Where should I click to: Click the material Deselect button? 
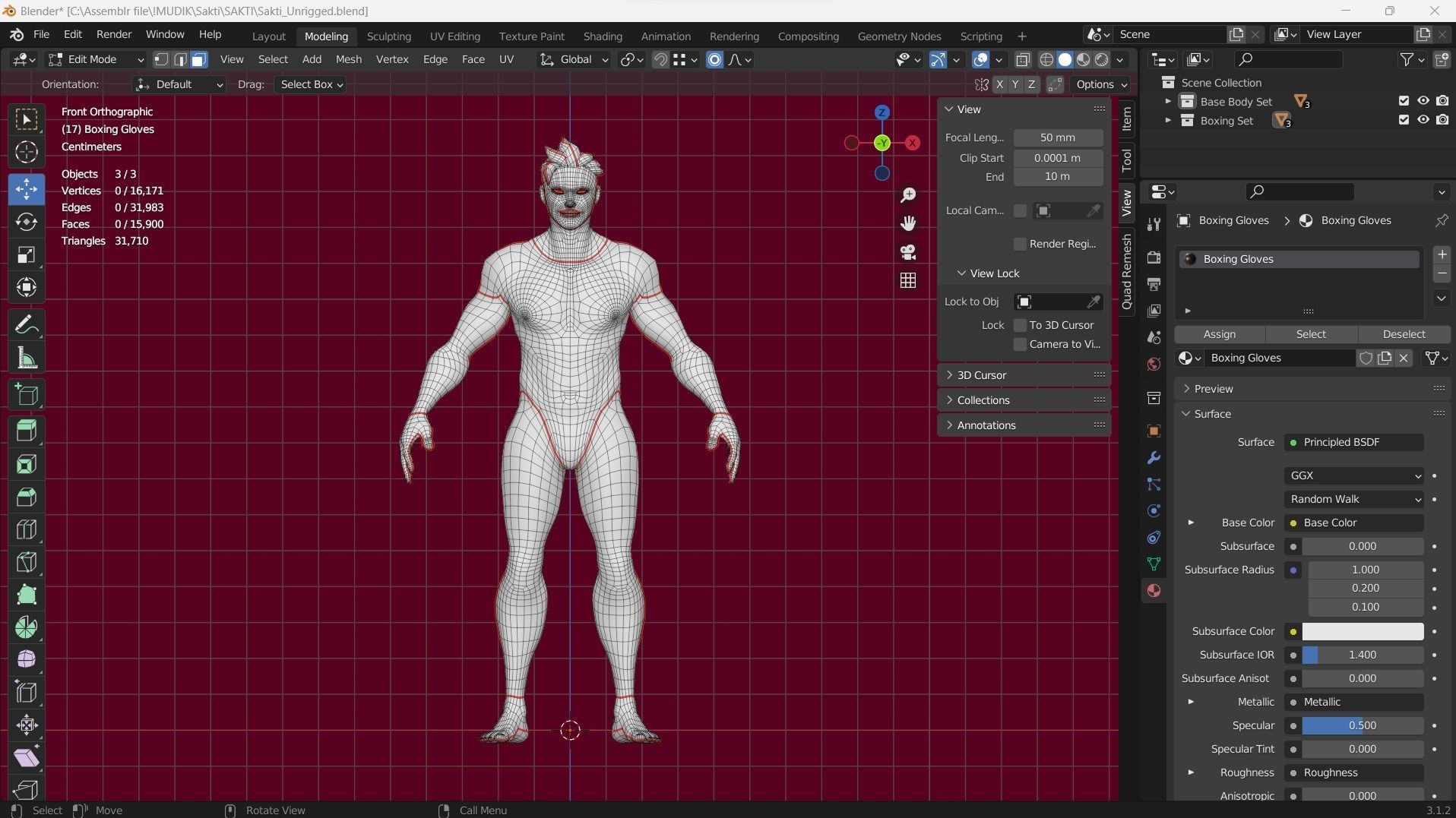click(1404, 334)
